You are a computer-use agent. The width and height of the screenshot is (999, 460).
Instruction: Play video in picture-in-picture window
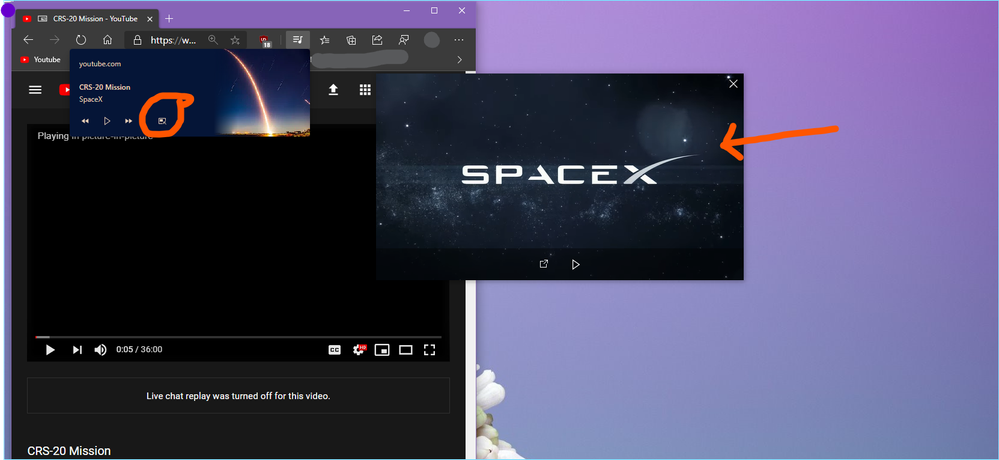[x=575, y=264]
